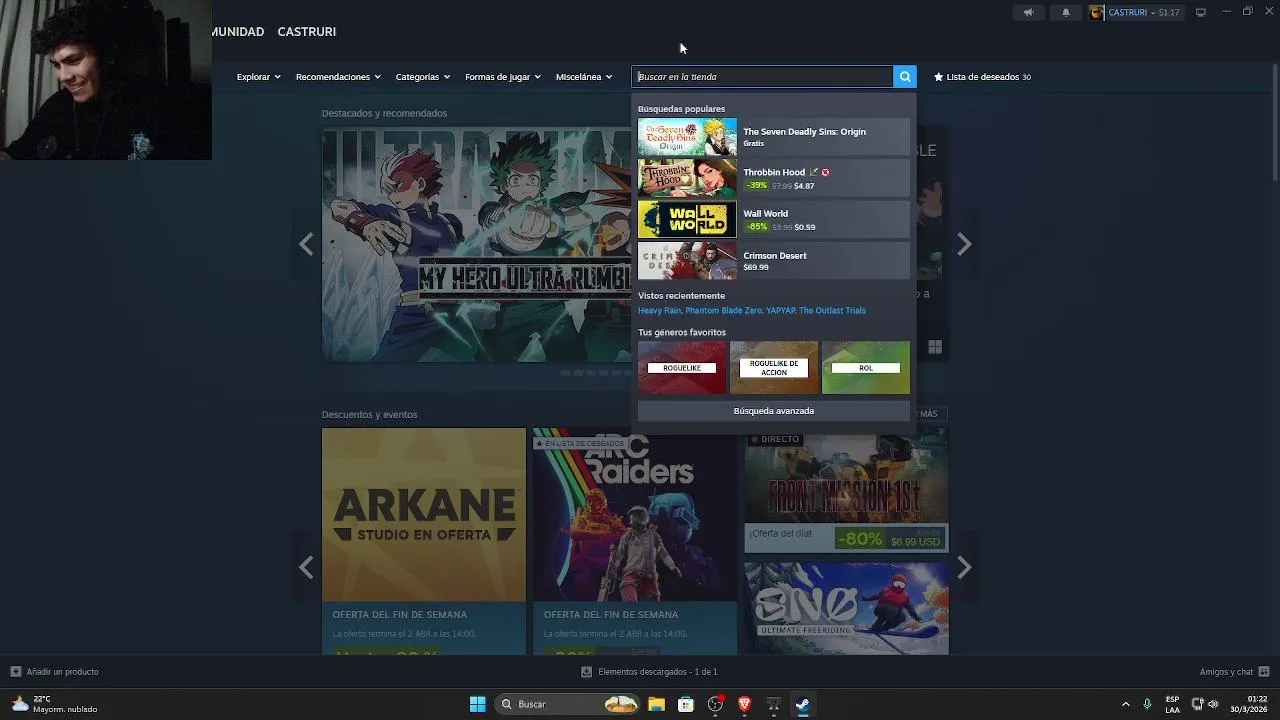1280x720 pixels.
Task: Open weather widget on taskbar
Action: pos(56,704)
